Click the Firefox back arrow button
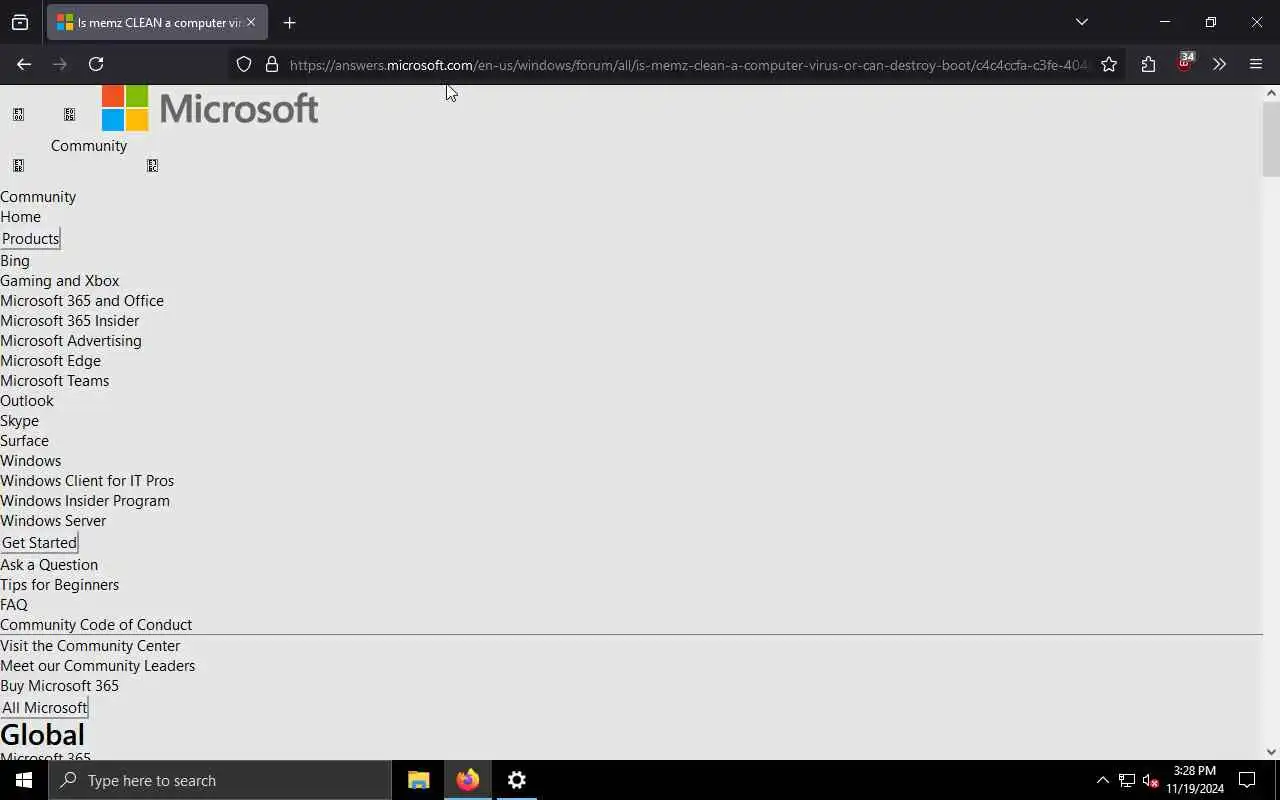Screen dimensions: 1280x800 pyautogui.click(x=24, y=64)
